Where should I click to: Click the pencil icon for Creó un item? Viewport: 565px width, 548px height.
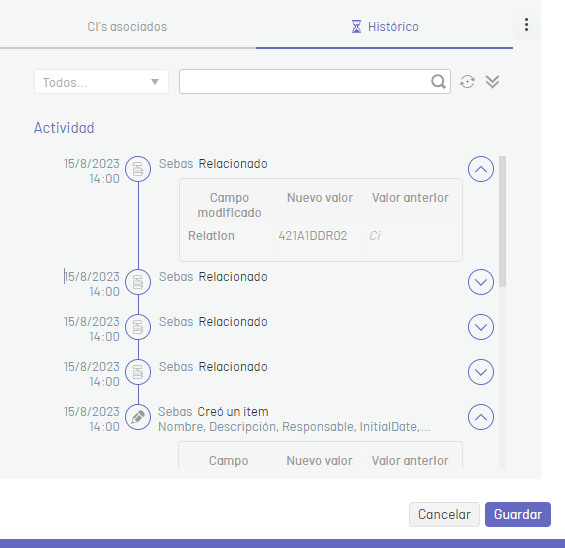tap(138, 417)
